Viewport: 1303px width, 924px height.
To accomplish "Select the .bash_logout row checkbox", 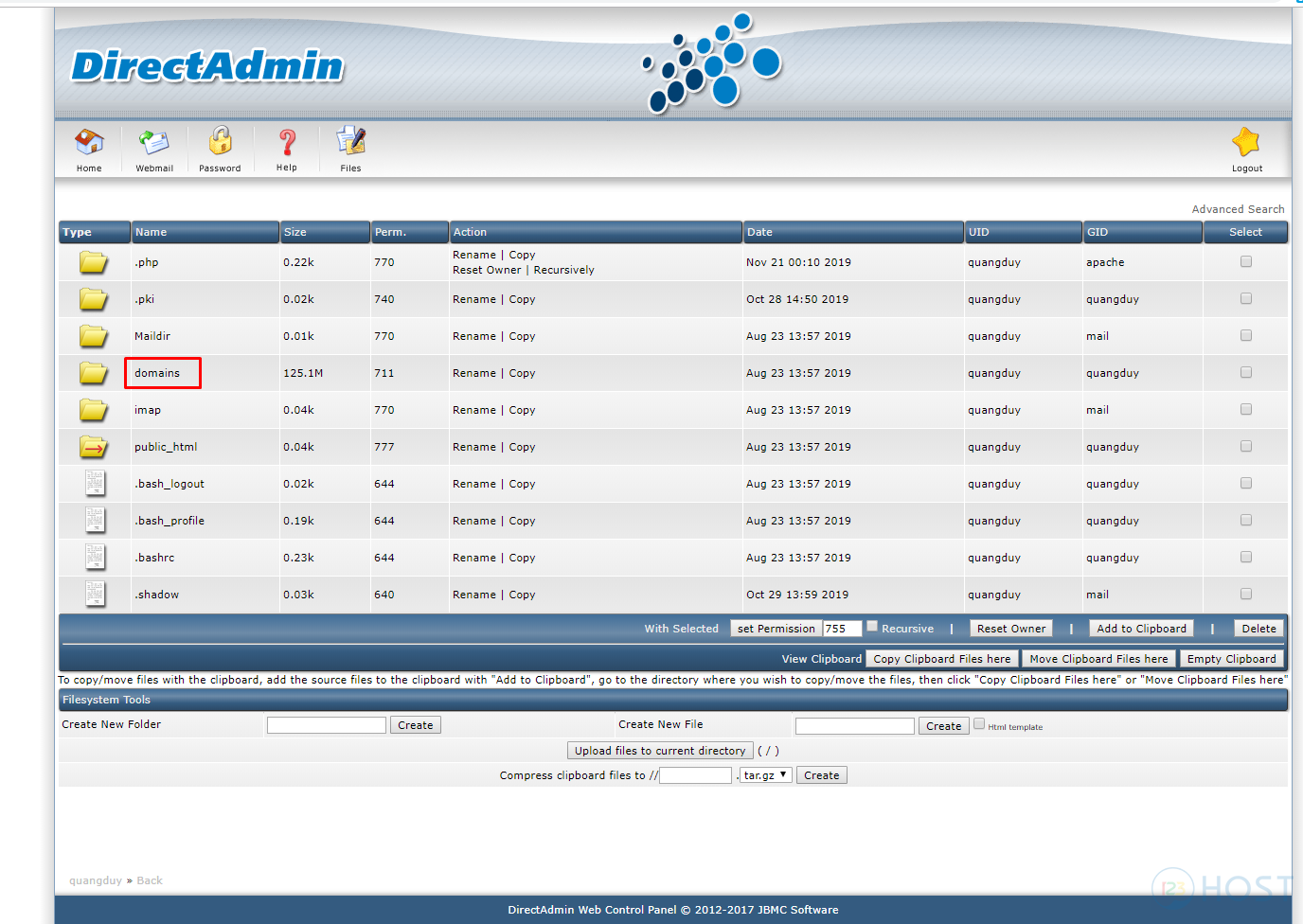I will click(1246, 483).
